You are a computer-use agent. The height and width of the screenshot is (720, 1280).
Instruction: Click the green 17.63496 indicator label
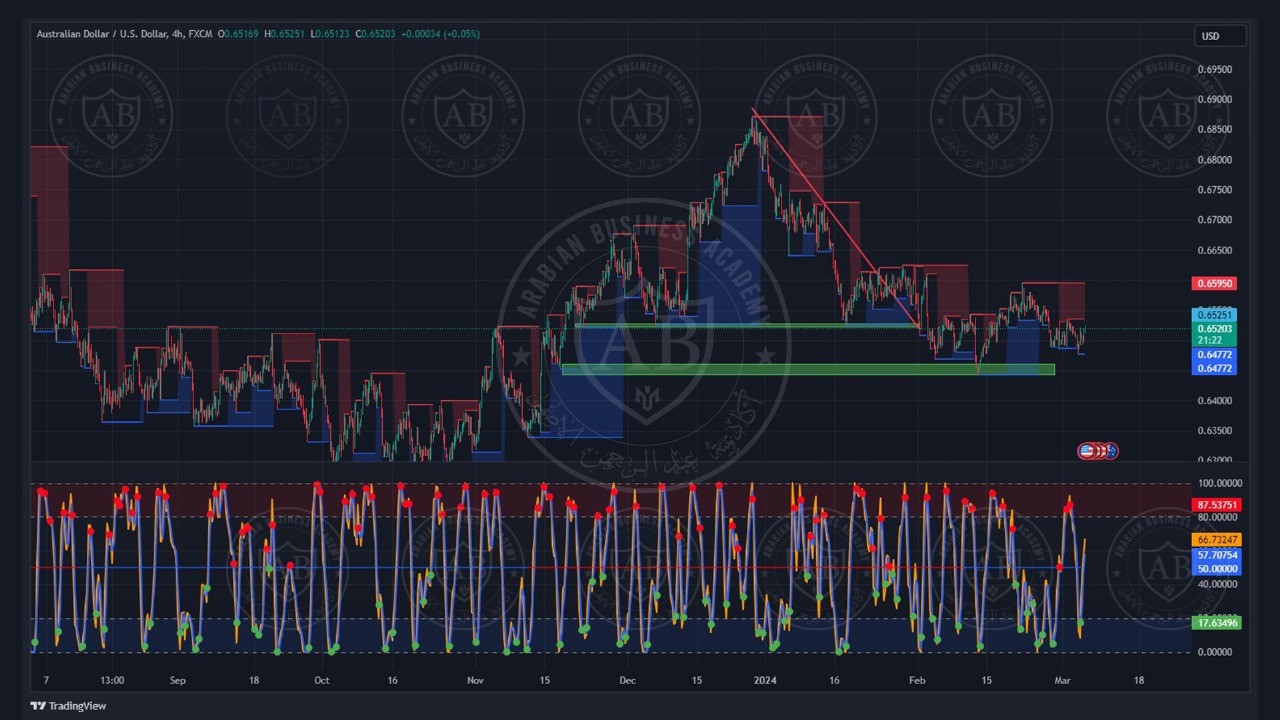[1218, 623]
